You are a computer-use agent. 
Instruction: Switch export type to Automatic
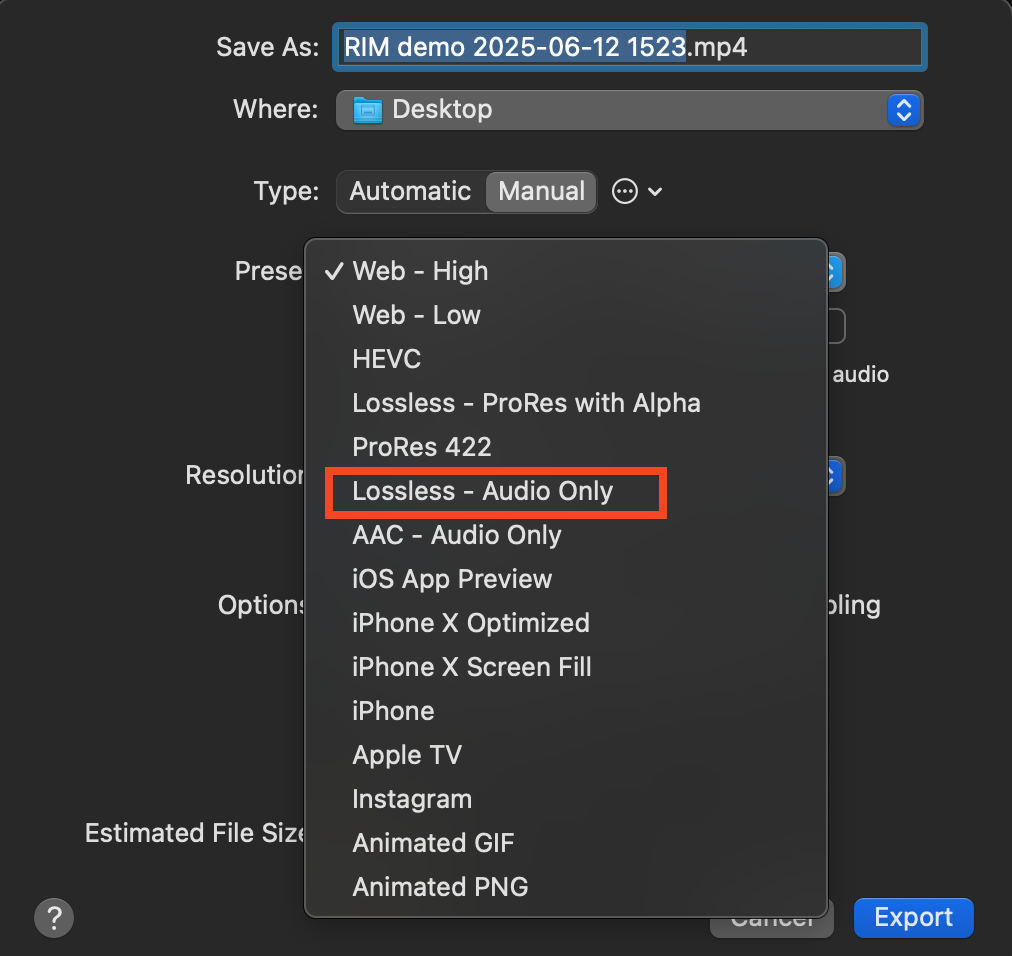coord(410,191)
